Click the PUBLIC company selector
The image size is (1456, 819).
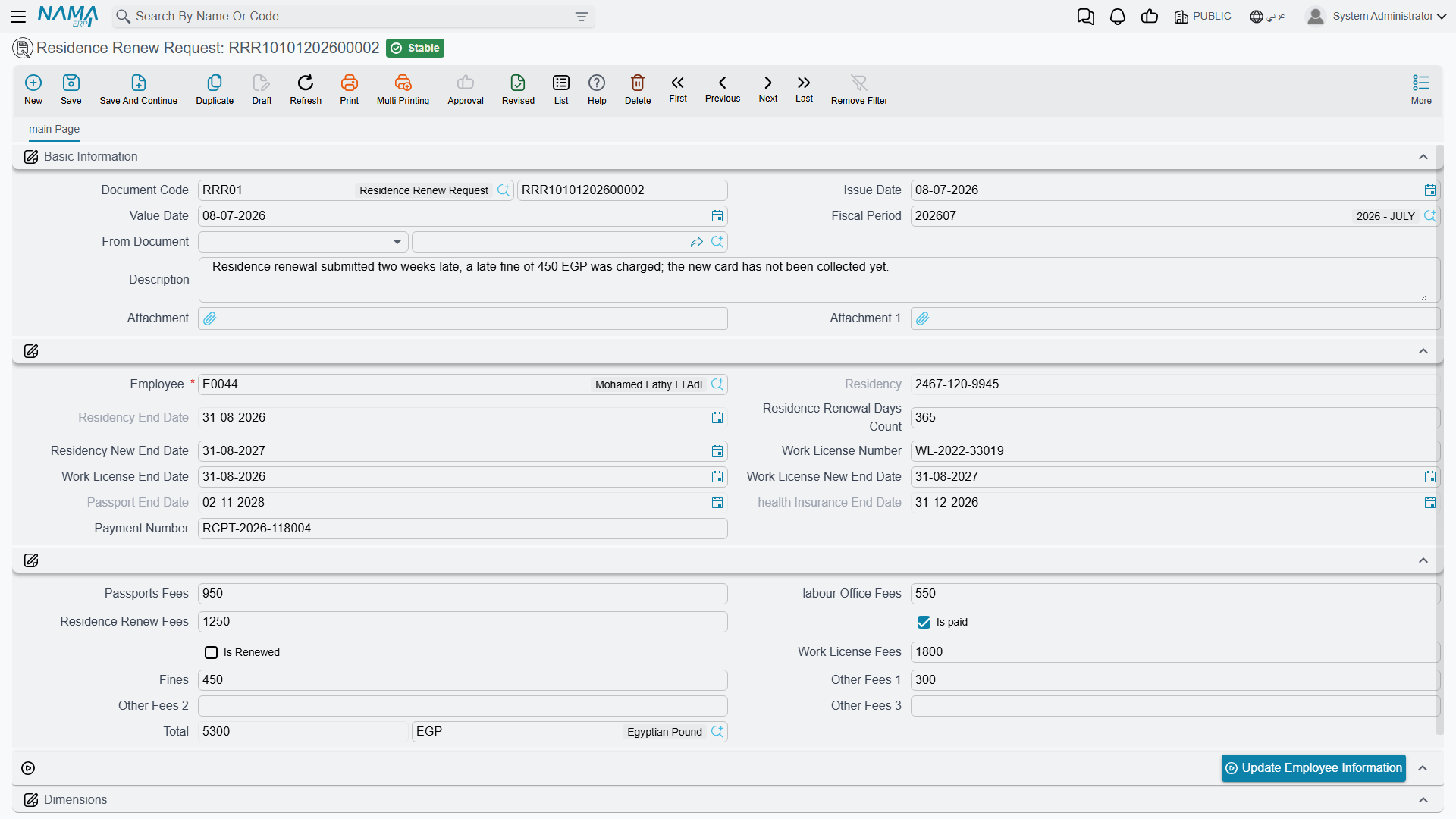pos(1203,17)
